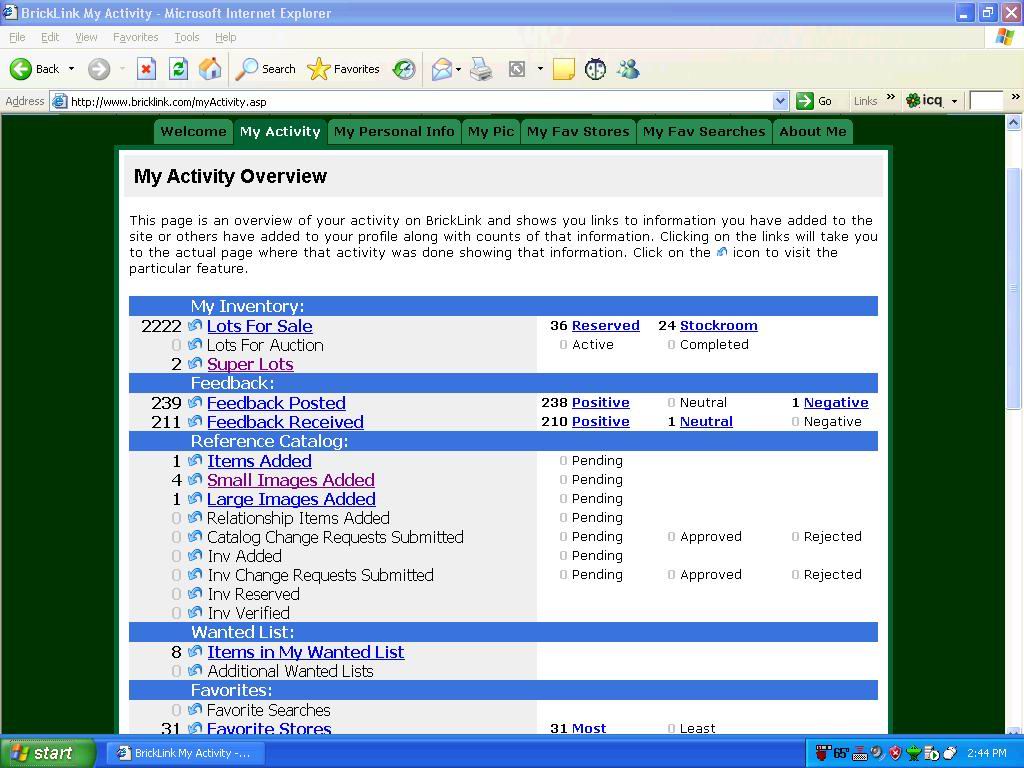Open the Back button history dropdown arrow
The height and width of the screenshot is (768, 1024).
click(x=71, y=69)
